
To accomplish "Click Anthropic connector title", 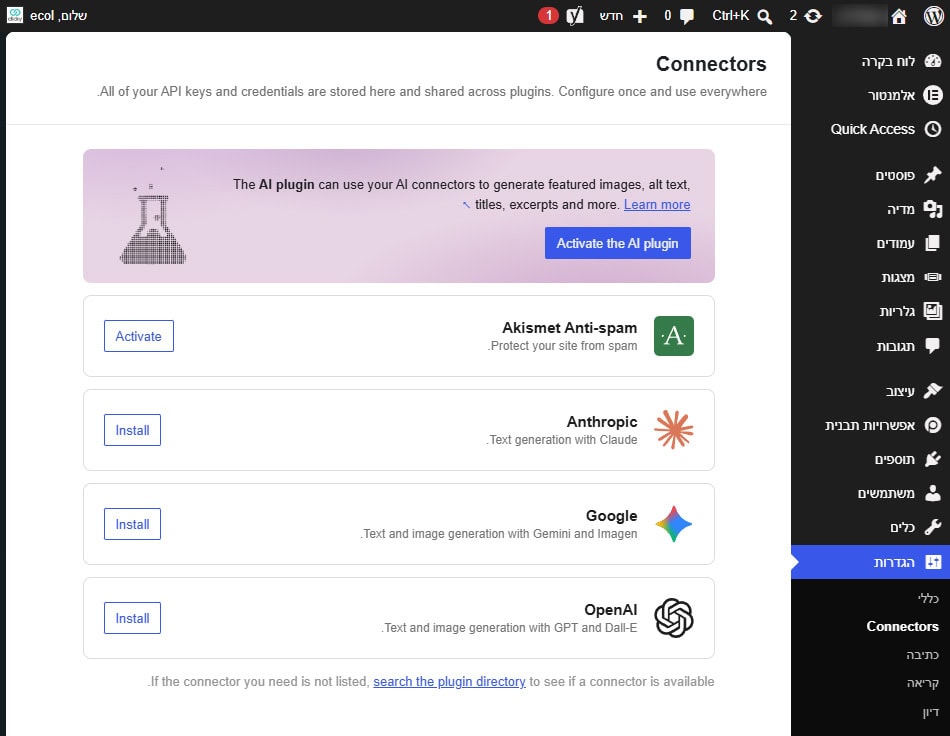I will tap(602, 422).
